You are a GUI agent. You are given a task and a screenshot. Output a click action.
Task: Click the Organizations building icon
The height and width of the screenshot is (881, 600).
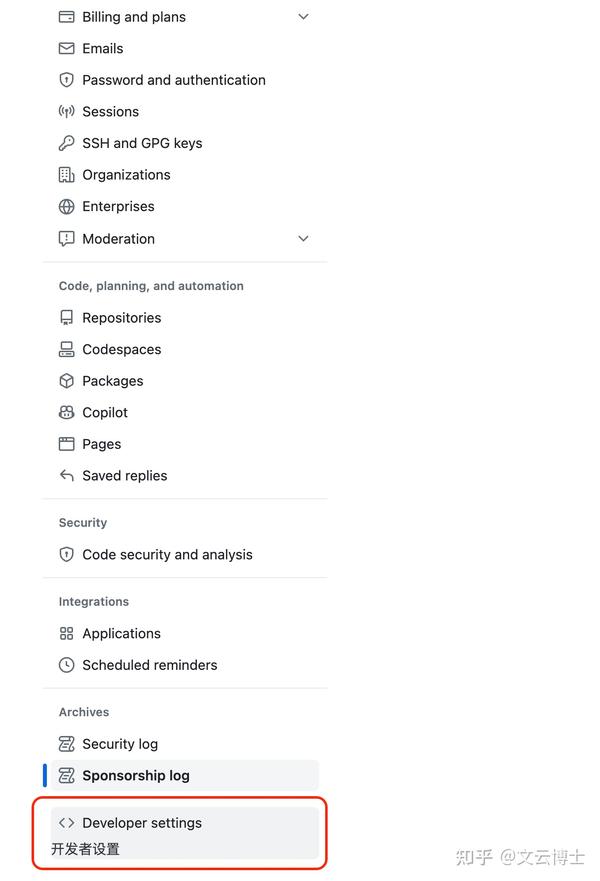pos(65,174)
